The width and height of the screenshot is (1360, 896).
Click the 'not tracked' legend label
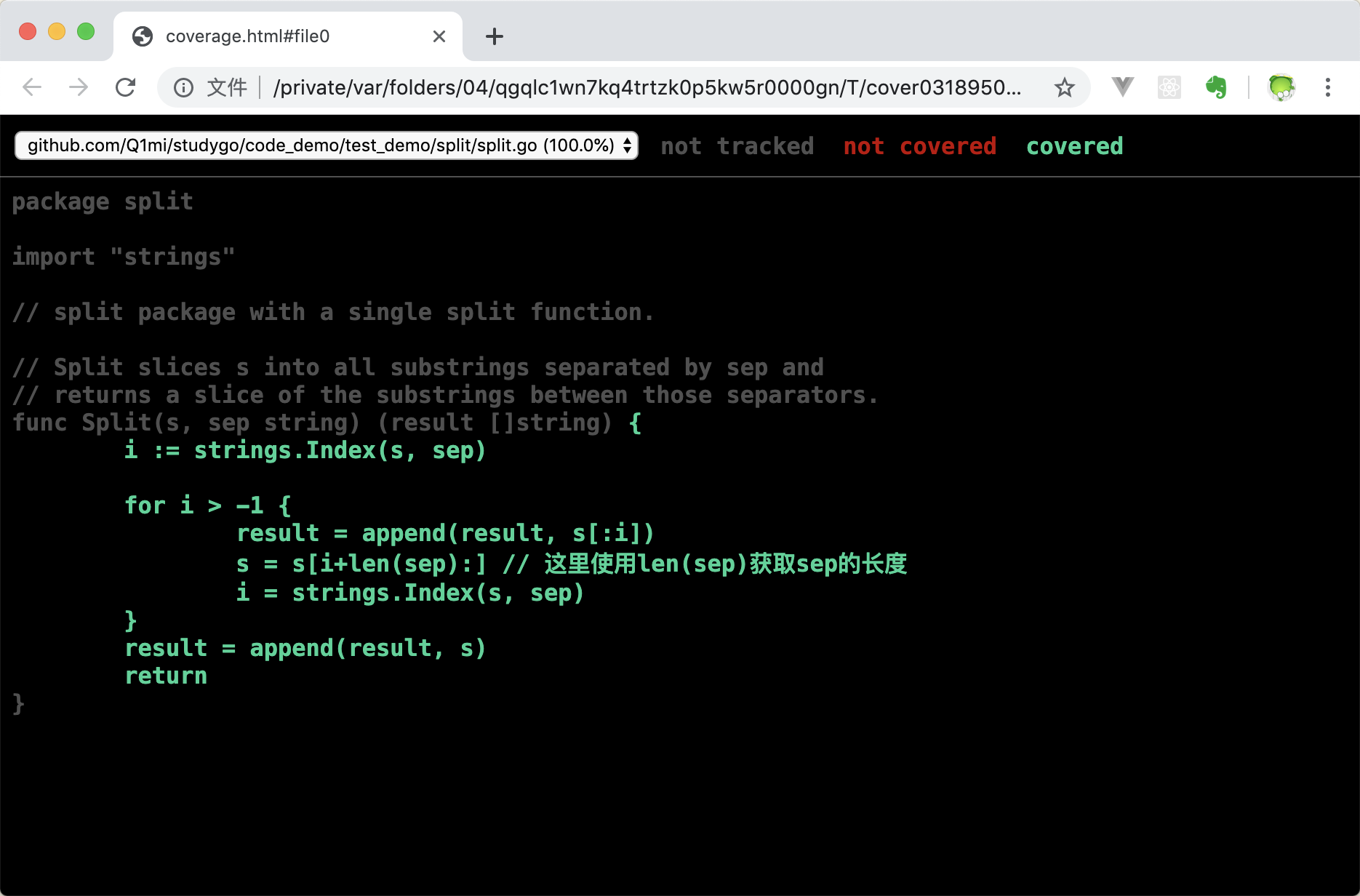point(737,146)
